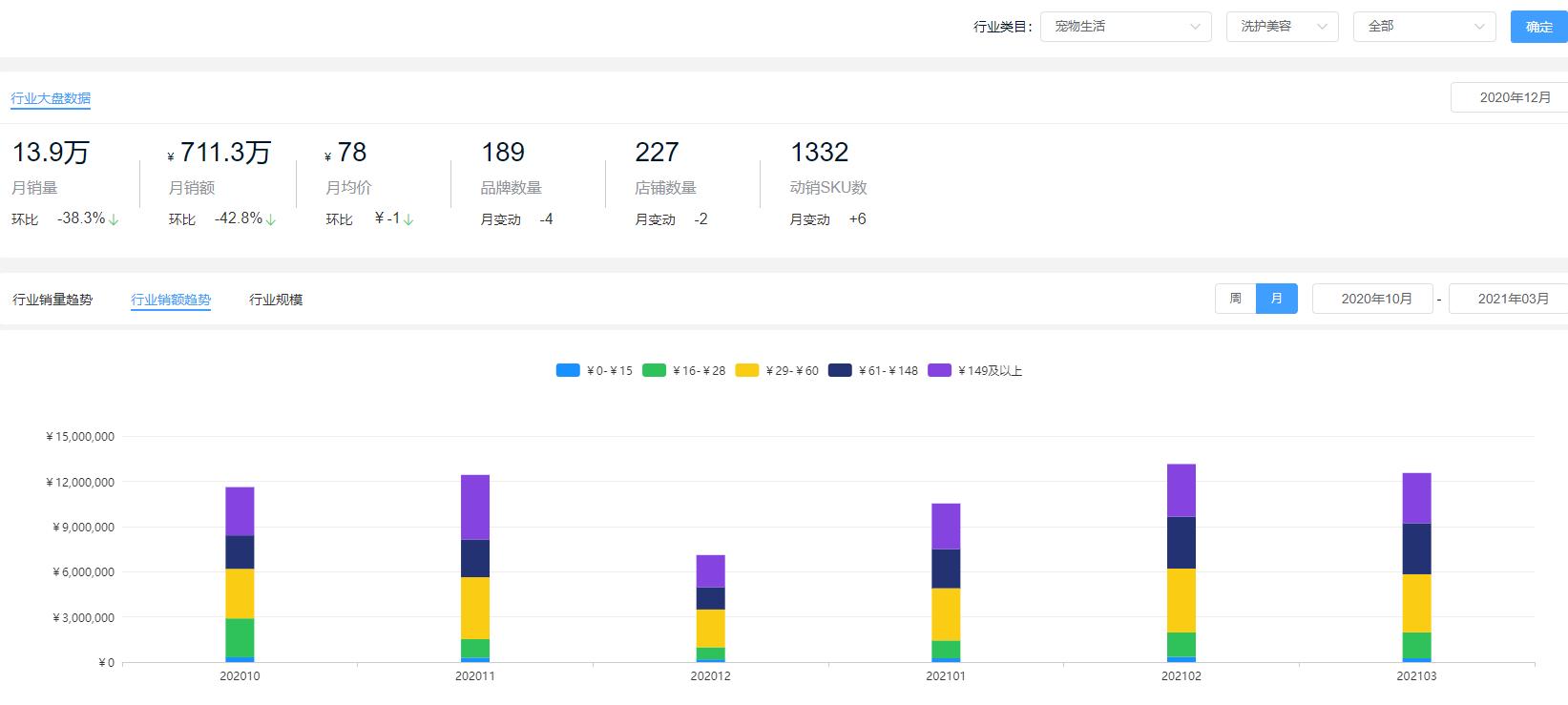Switch to 行业销额趋势 tab
The width and height of the screenshot is (1568, 705).
(x=171, y=300)
